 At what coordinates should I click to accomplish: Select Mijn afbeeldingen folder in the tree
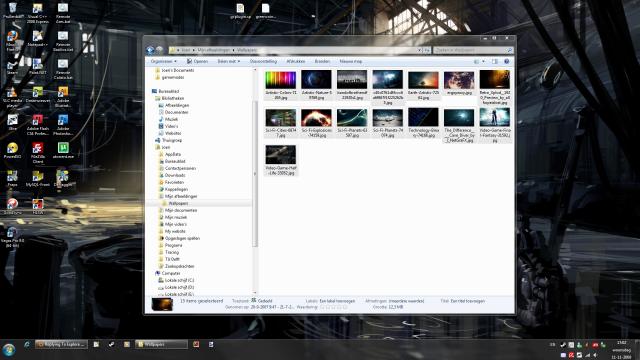point(178,196)
